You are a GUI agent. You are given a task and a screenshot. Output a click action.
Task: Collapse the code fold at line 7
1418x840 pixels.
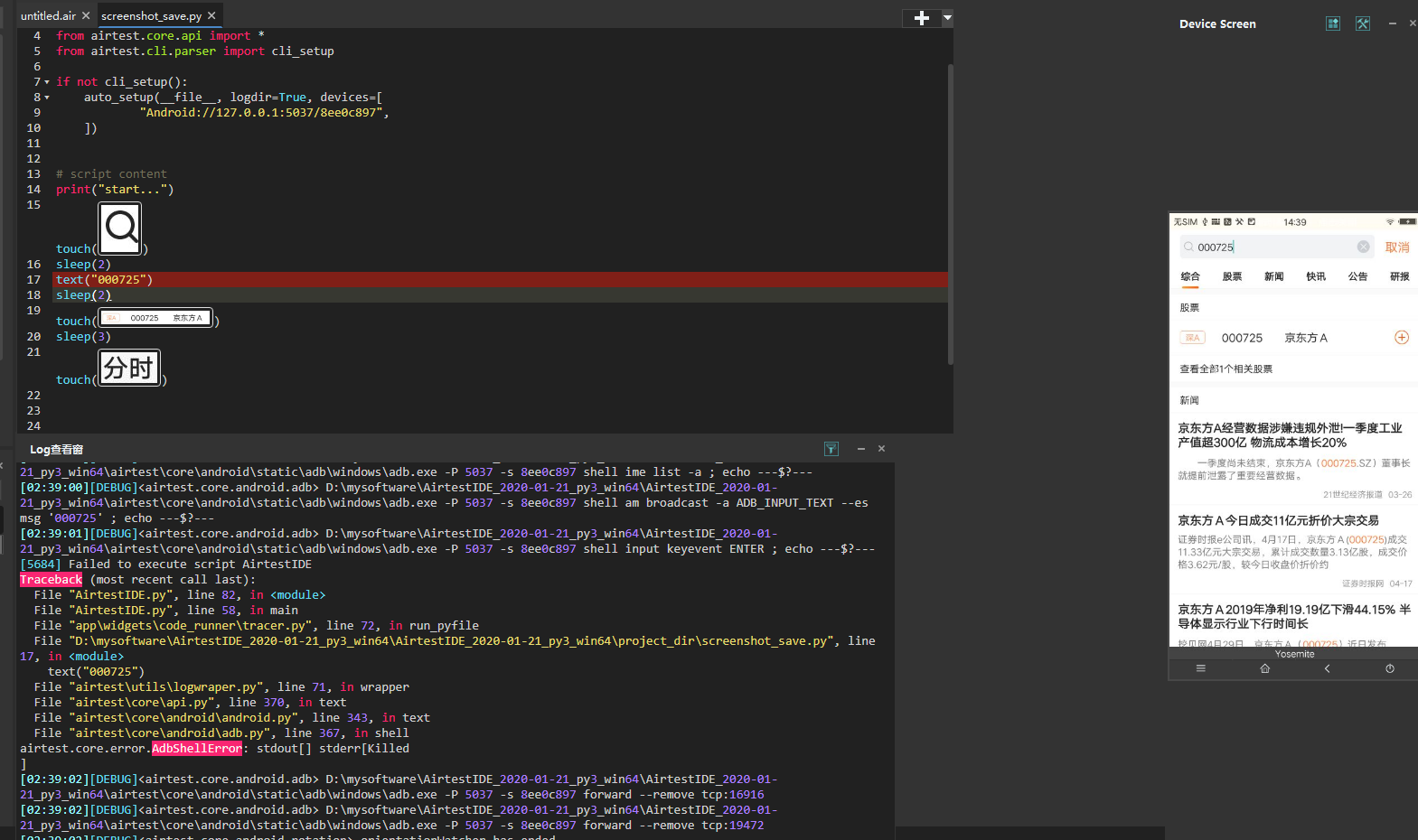[x=47, y=82]
